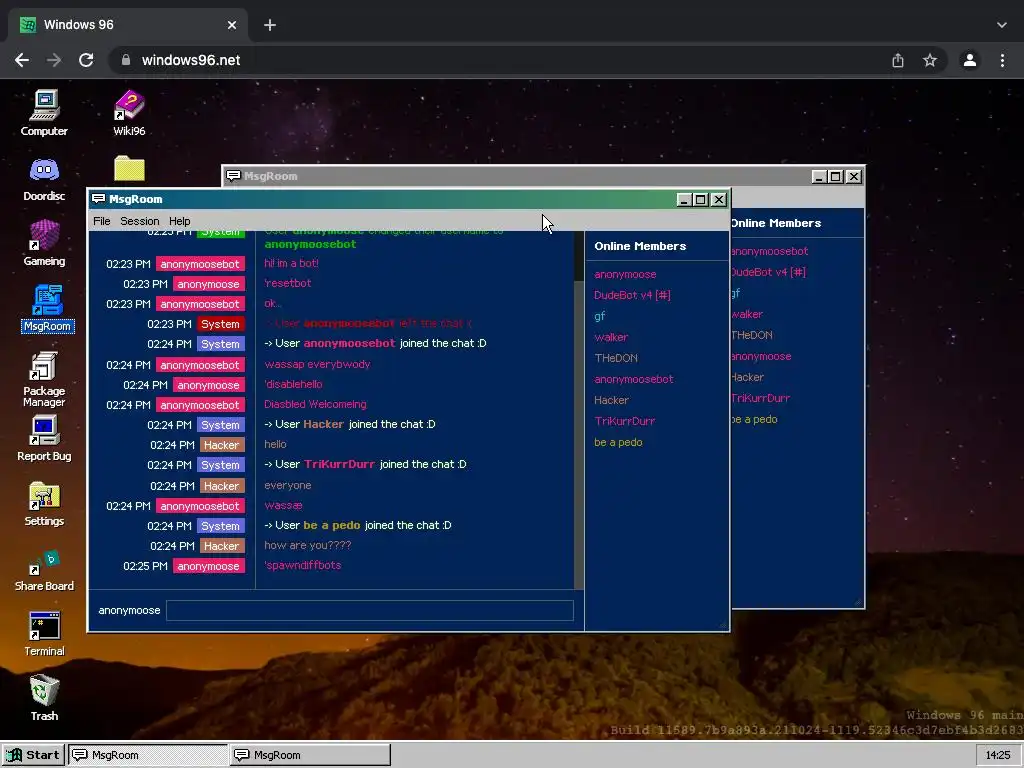
Task: Open the Share Board desktop icon
Action: point(44,570)
